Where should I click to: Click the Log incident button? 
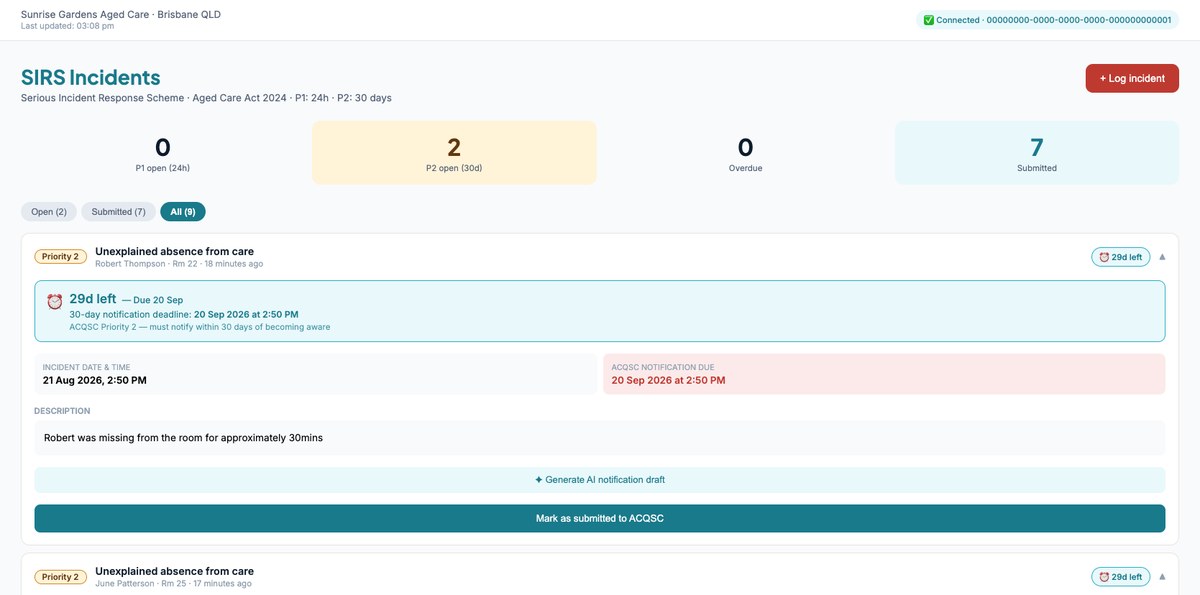point(1132,78)
